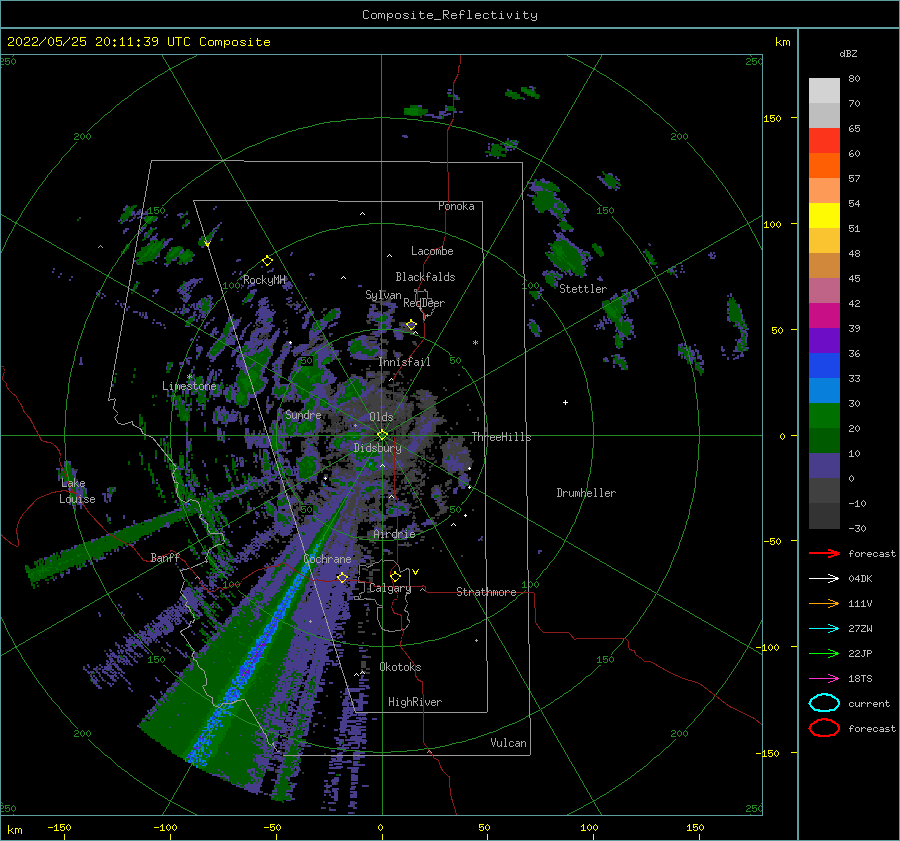This screenshot has height=841, width=900.
Task: Click the HighRiver city label
Action: (x=415, y=702)
